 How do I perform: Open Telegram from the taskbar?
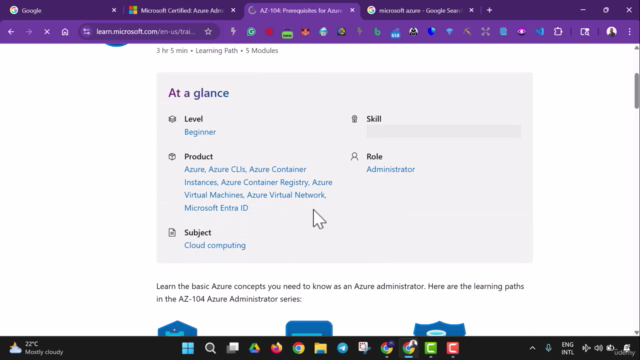click(x=342, y=348)
